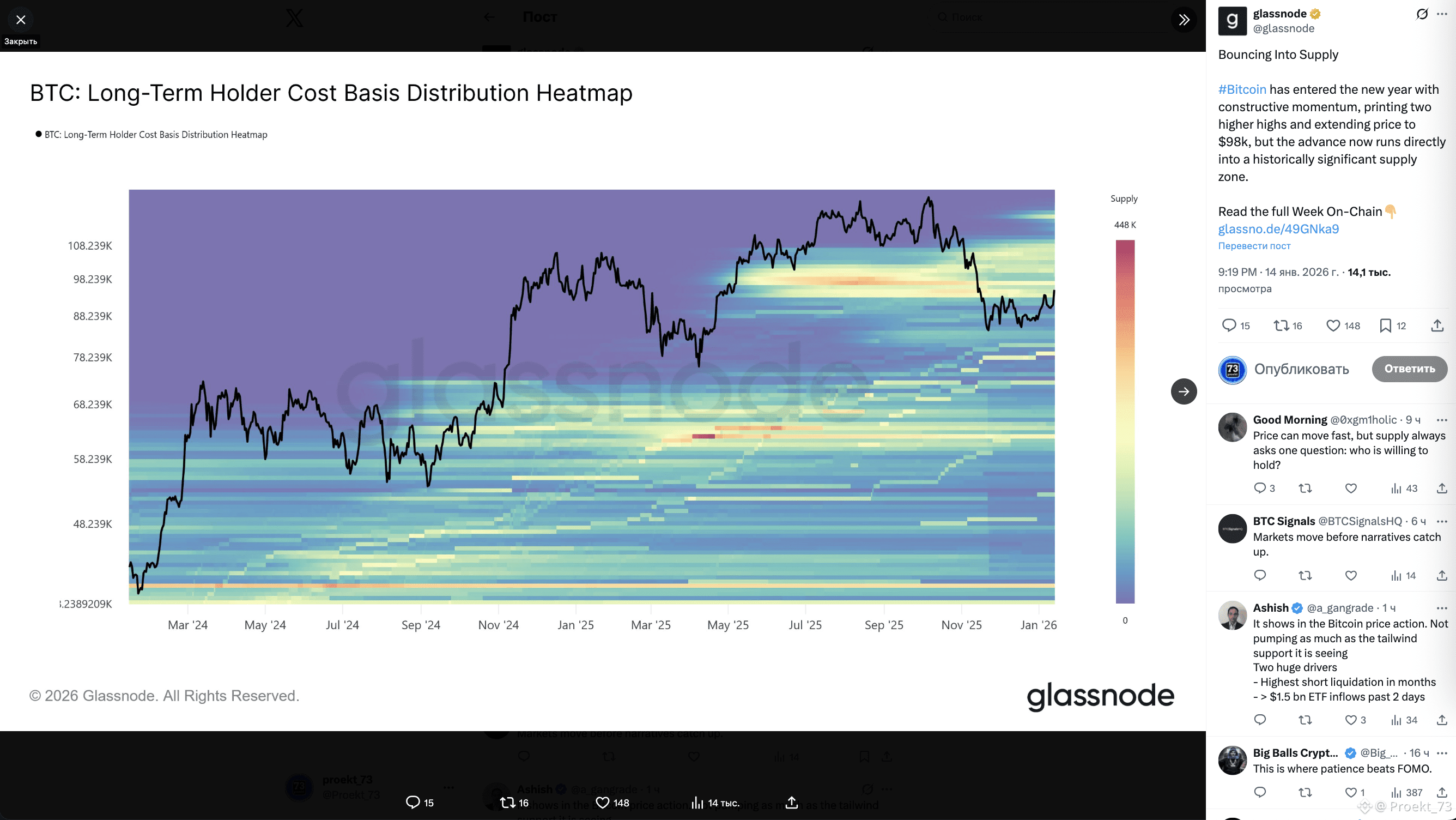1456x820 pixels.
Task: Close the image viewer with the X icon
Action: 21,20
